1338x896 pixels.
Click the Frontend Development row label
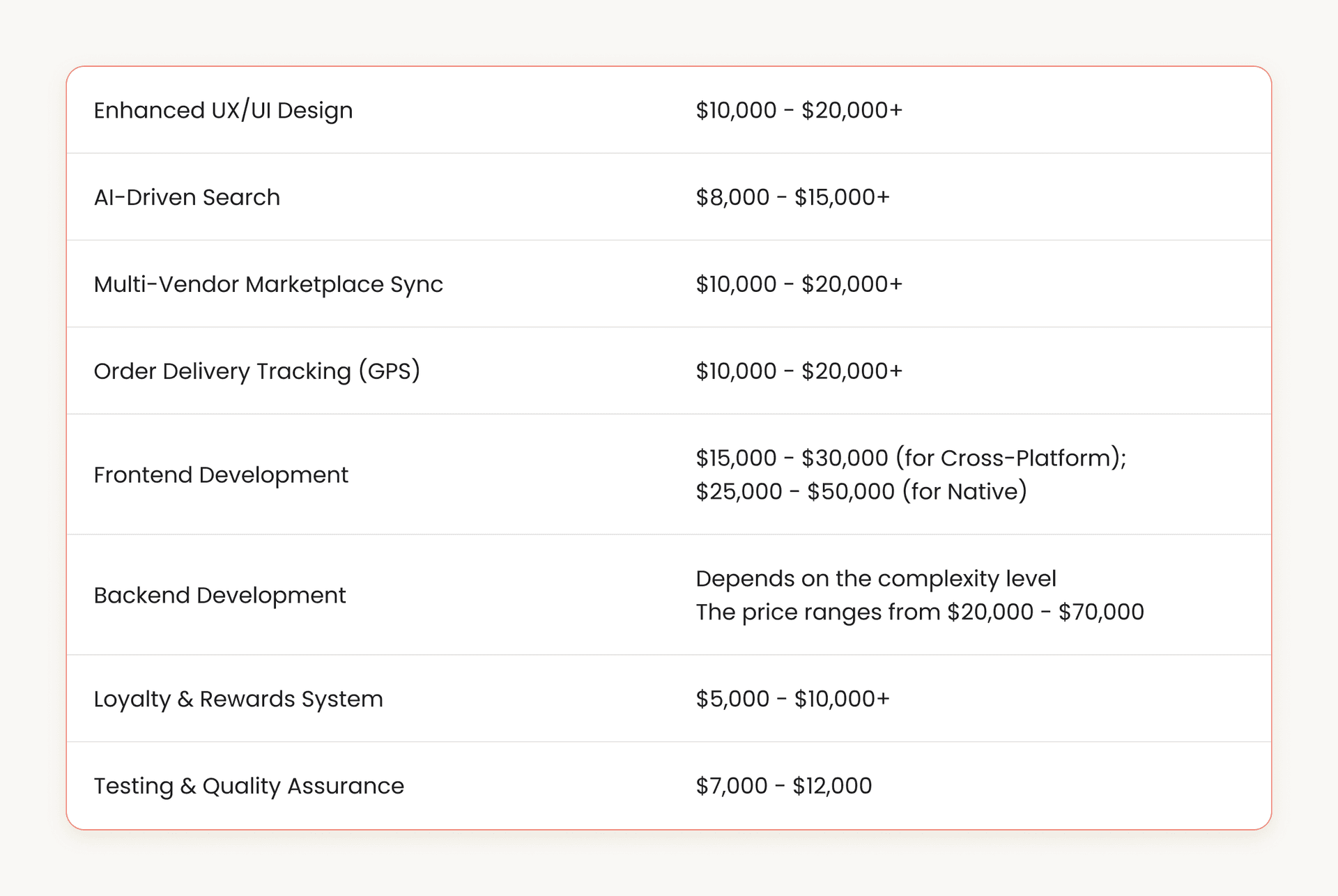220,474
